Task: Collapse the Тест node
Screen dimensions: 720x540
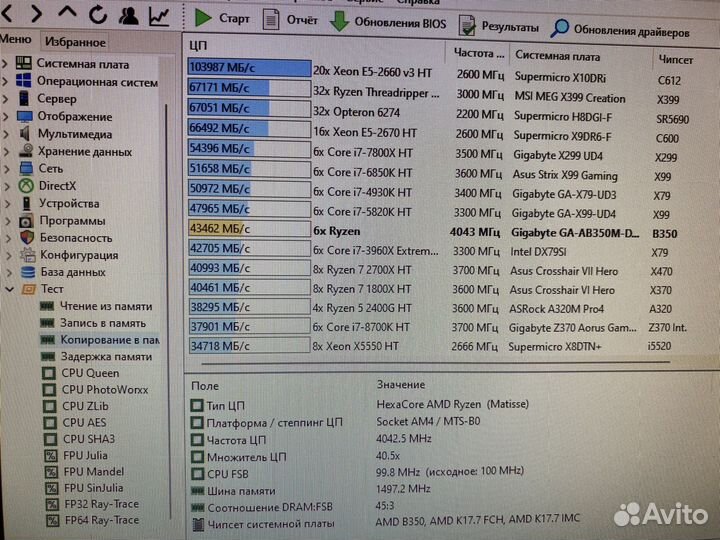Action: click(x=10, y=289)
